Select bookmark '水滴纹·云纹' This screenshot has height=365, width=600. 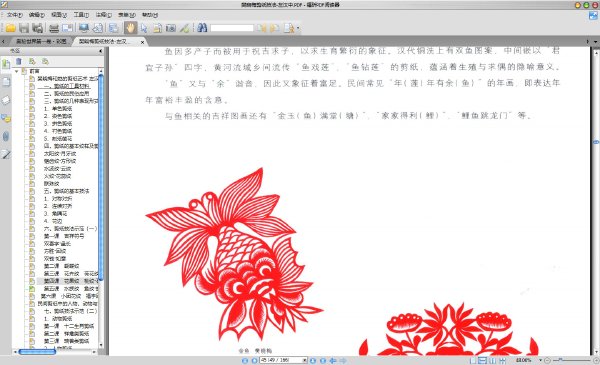point(57,168)
